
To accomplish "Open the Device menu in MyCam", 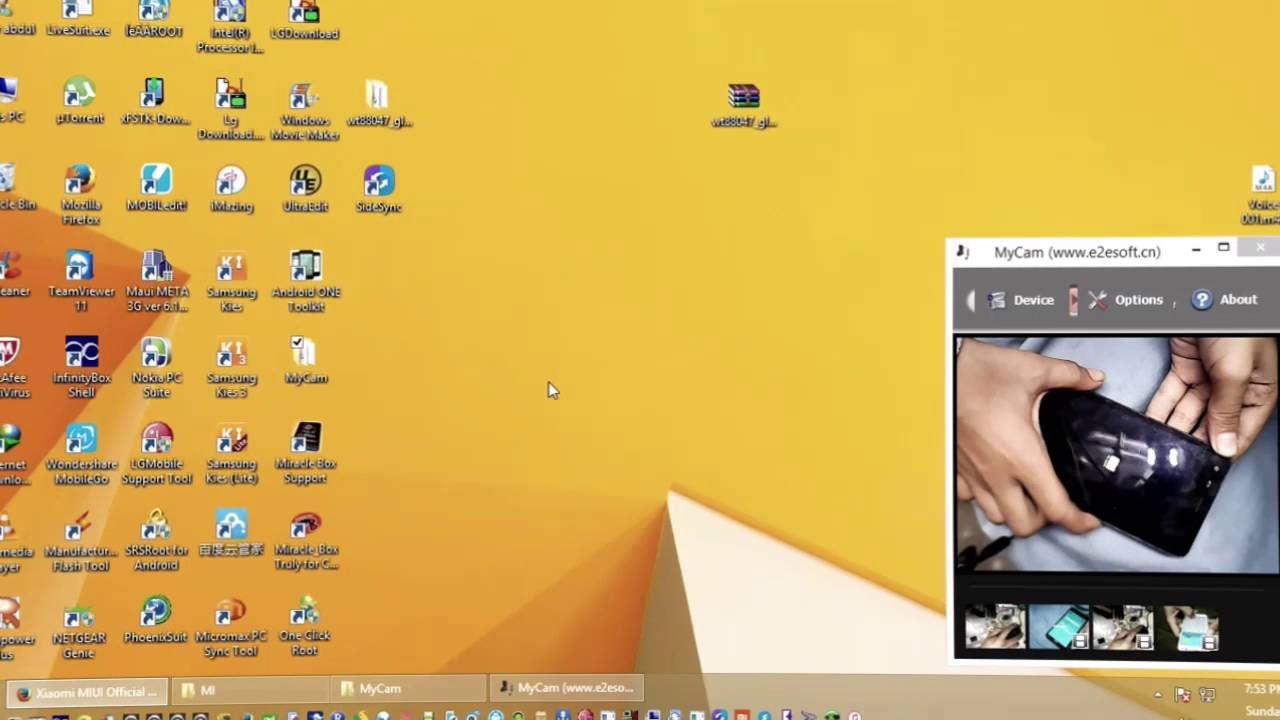I will pyautogui.click(x=1021, y=300).
